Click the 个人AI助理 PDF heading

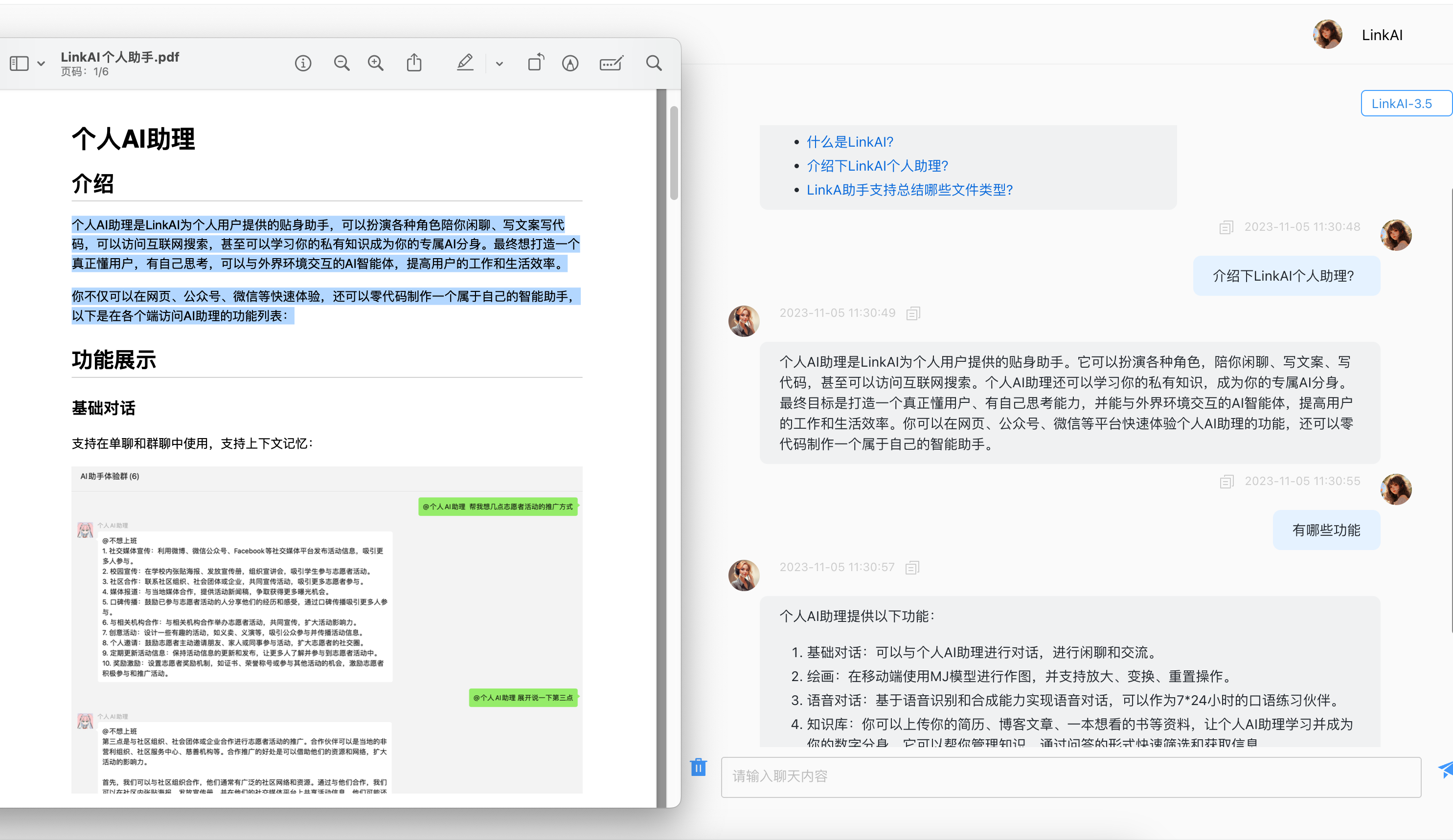click(x=133, y=139)
